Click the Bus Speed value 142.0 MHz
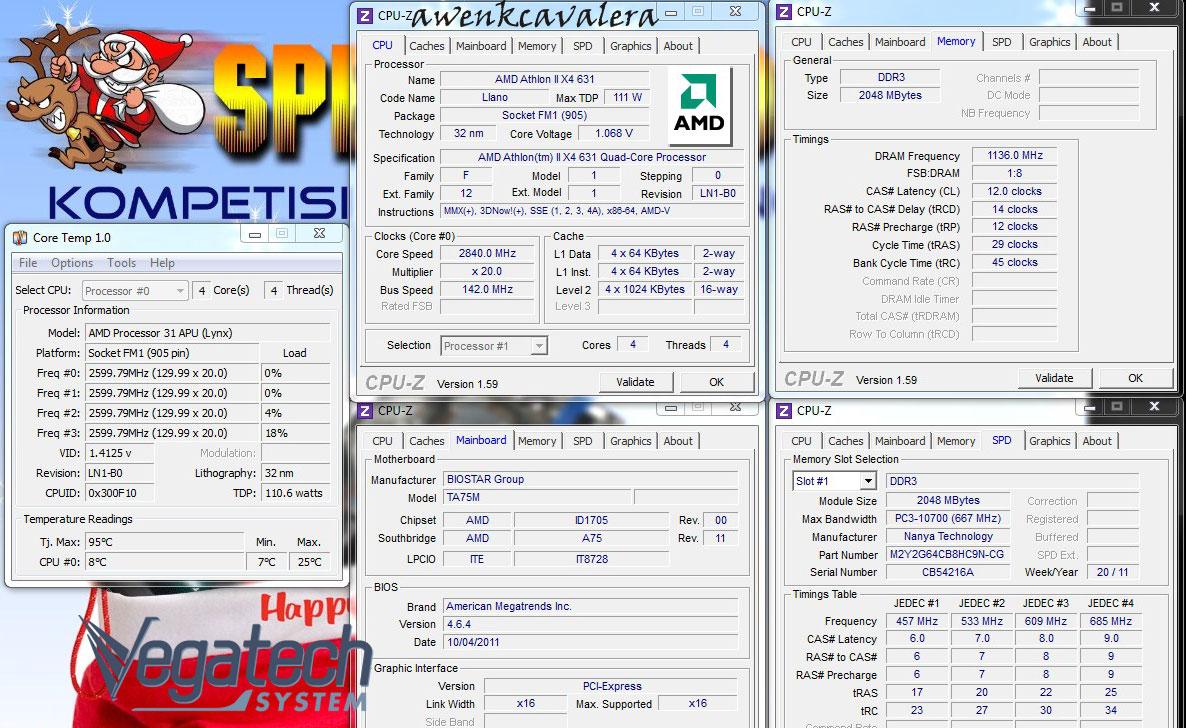The image size is (1186, 728). pos(487,290)
